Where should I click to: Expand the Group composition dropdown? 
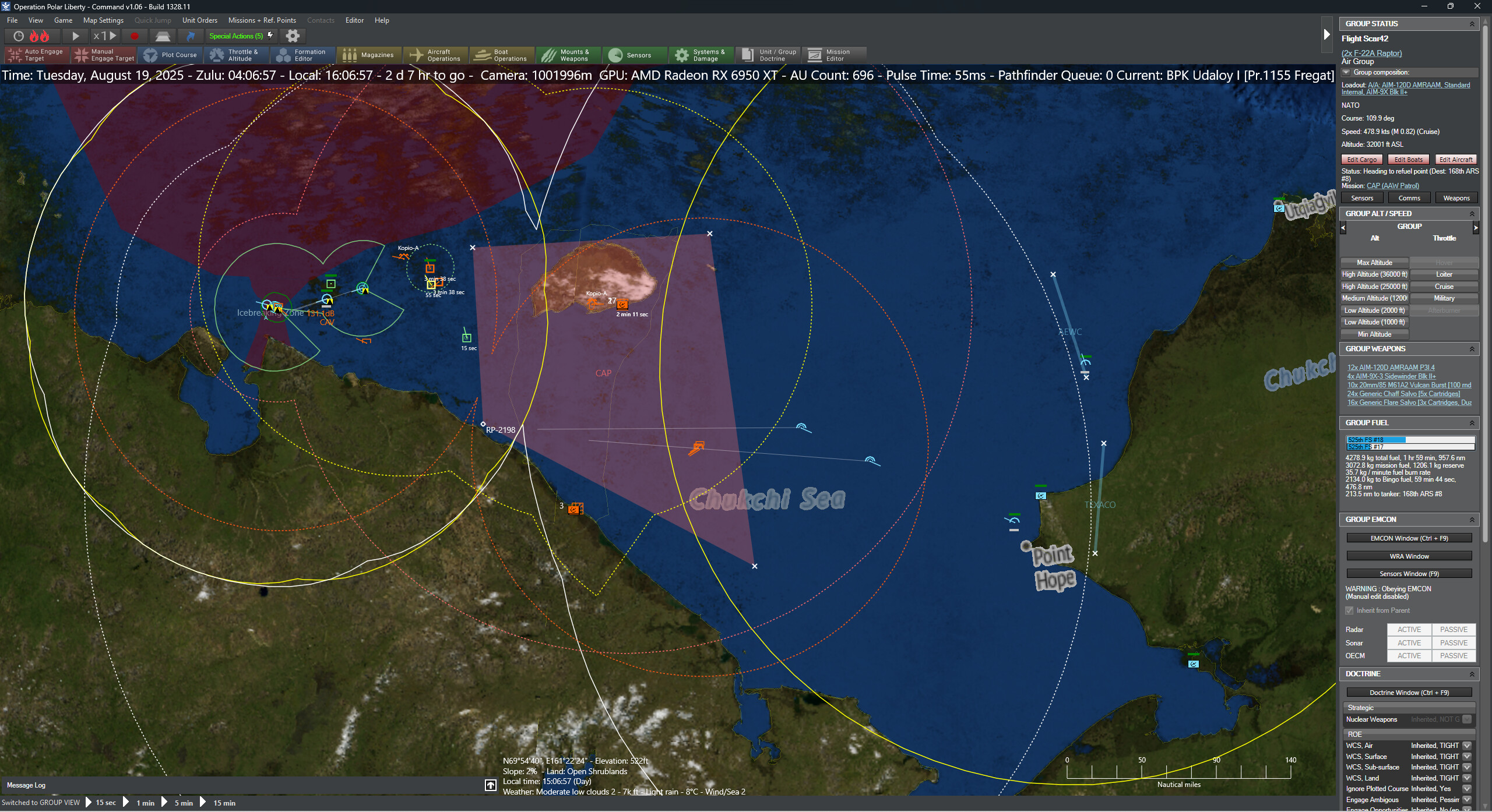pyautogui.click(x=1346, y=72)
